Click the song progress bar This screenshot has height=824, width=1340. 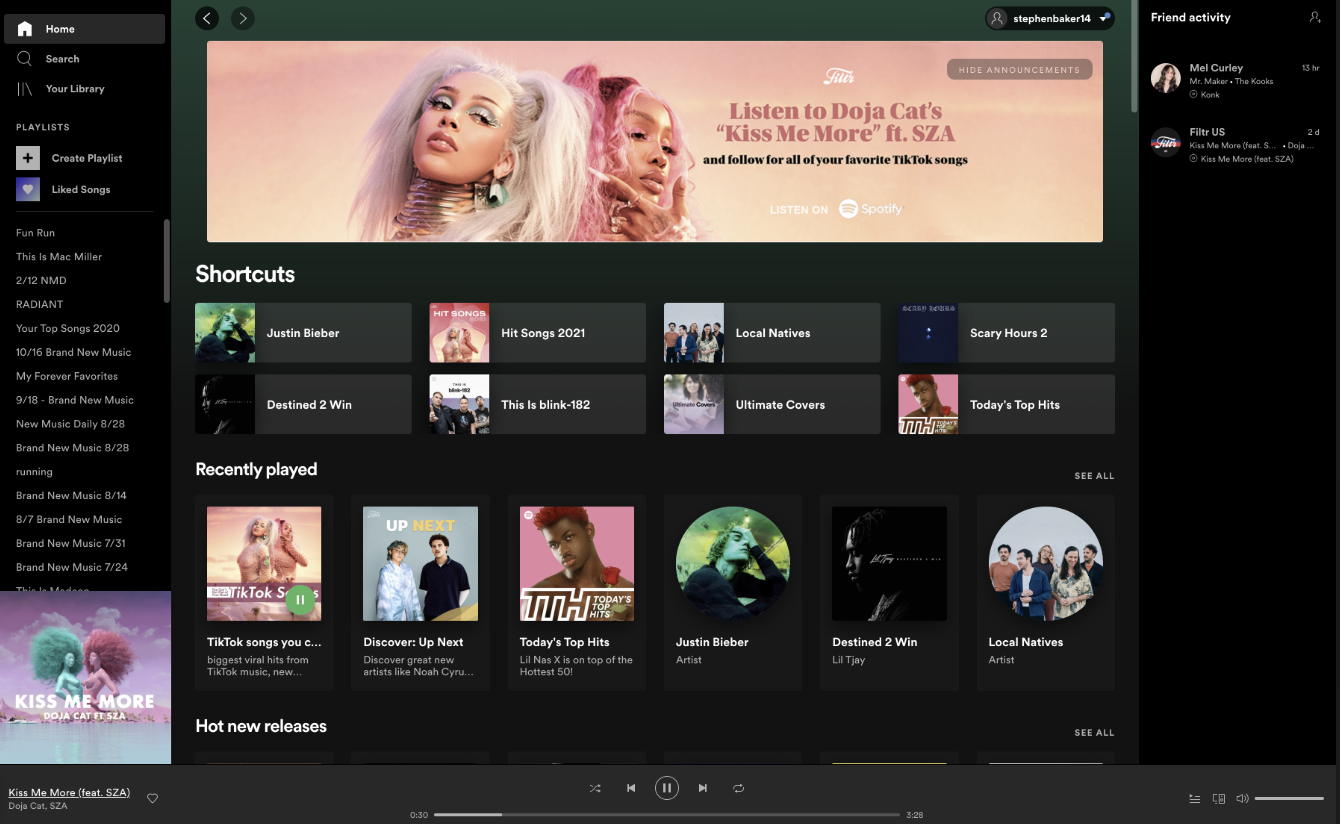pos(667,814)
